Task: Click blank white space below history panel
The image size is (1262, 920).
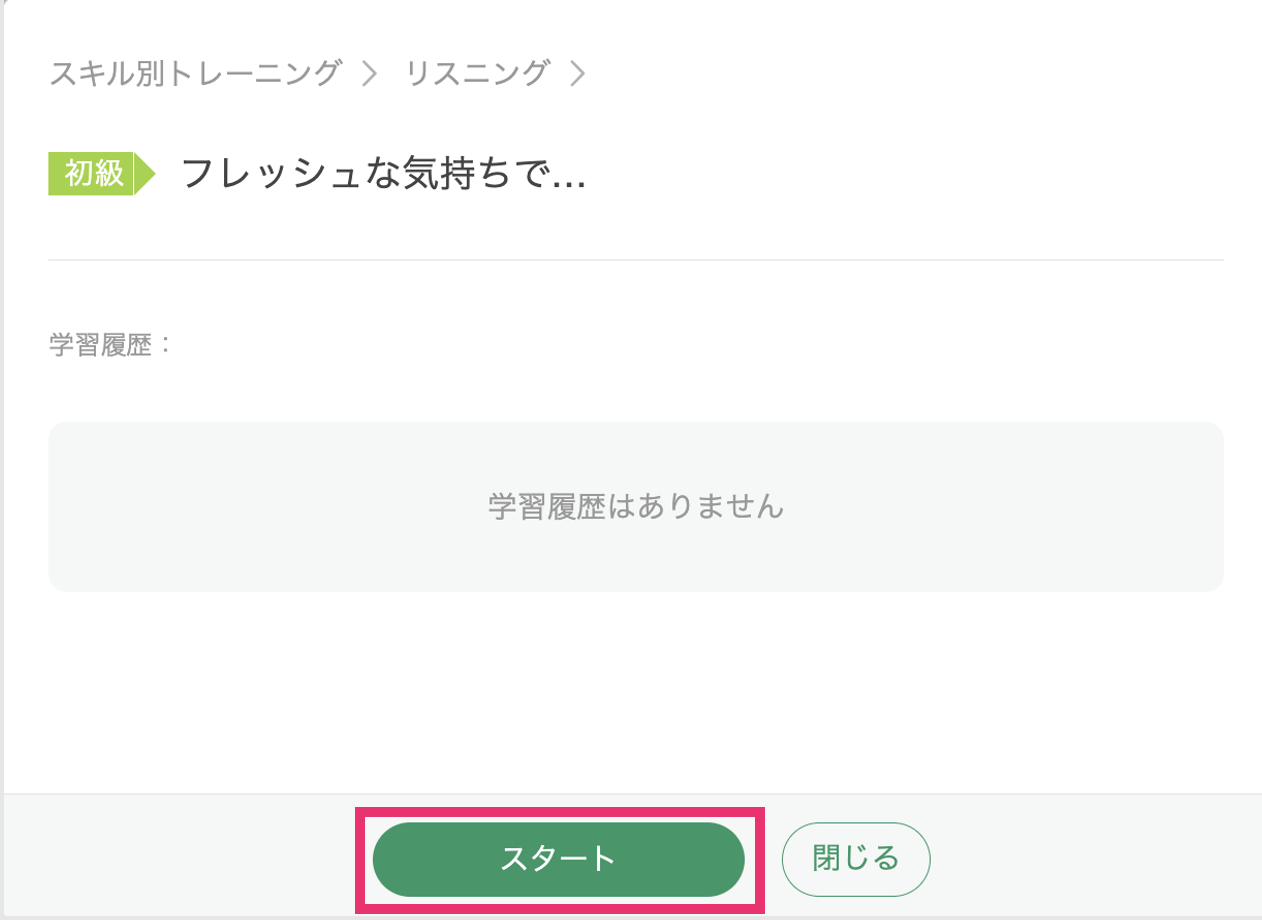Action: click(636, 690)
